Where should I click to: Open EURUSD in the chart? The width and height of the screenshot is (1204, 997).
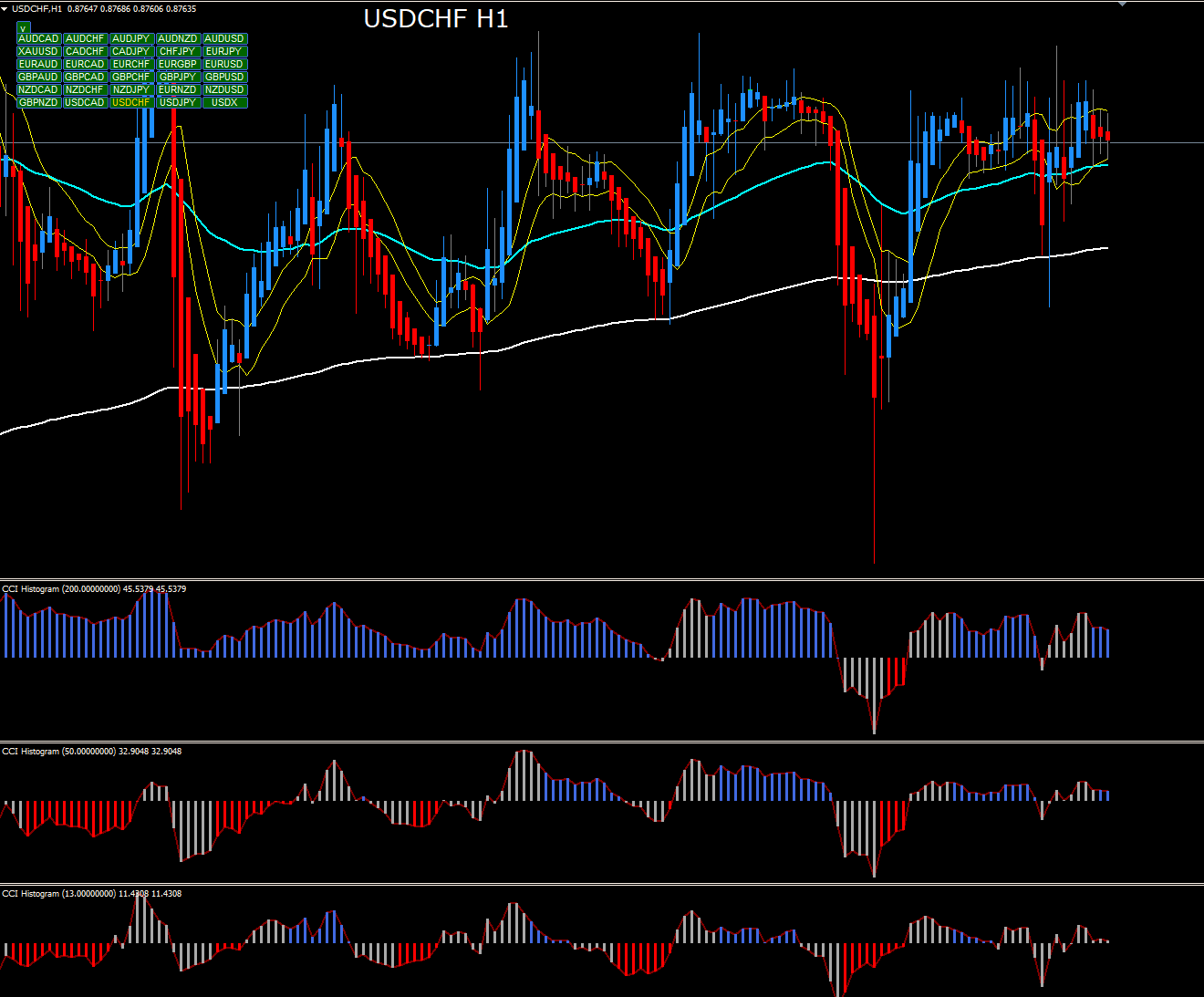pyautogui.click(x=224, y=65)
